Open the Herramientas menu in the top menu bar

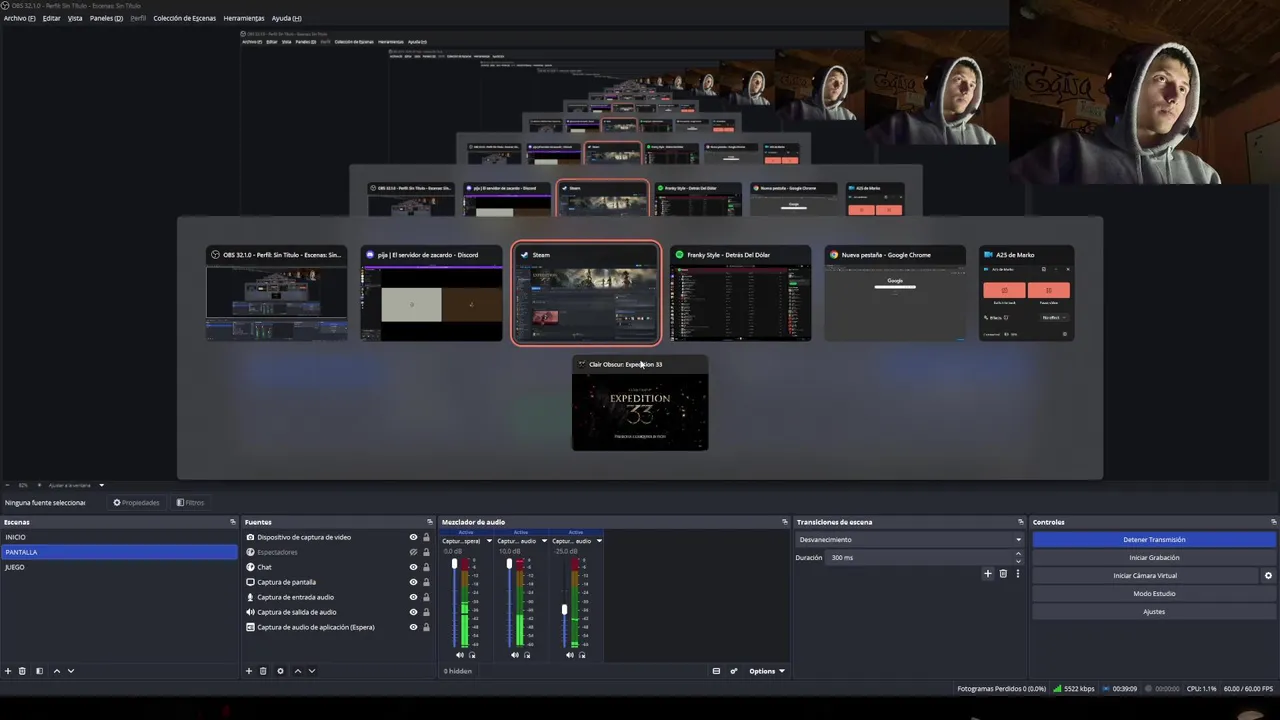244,18
